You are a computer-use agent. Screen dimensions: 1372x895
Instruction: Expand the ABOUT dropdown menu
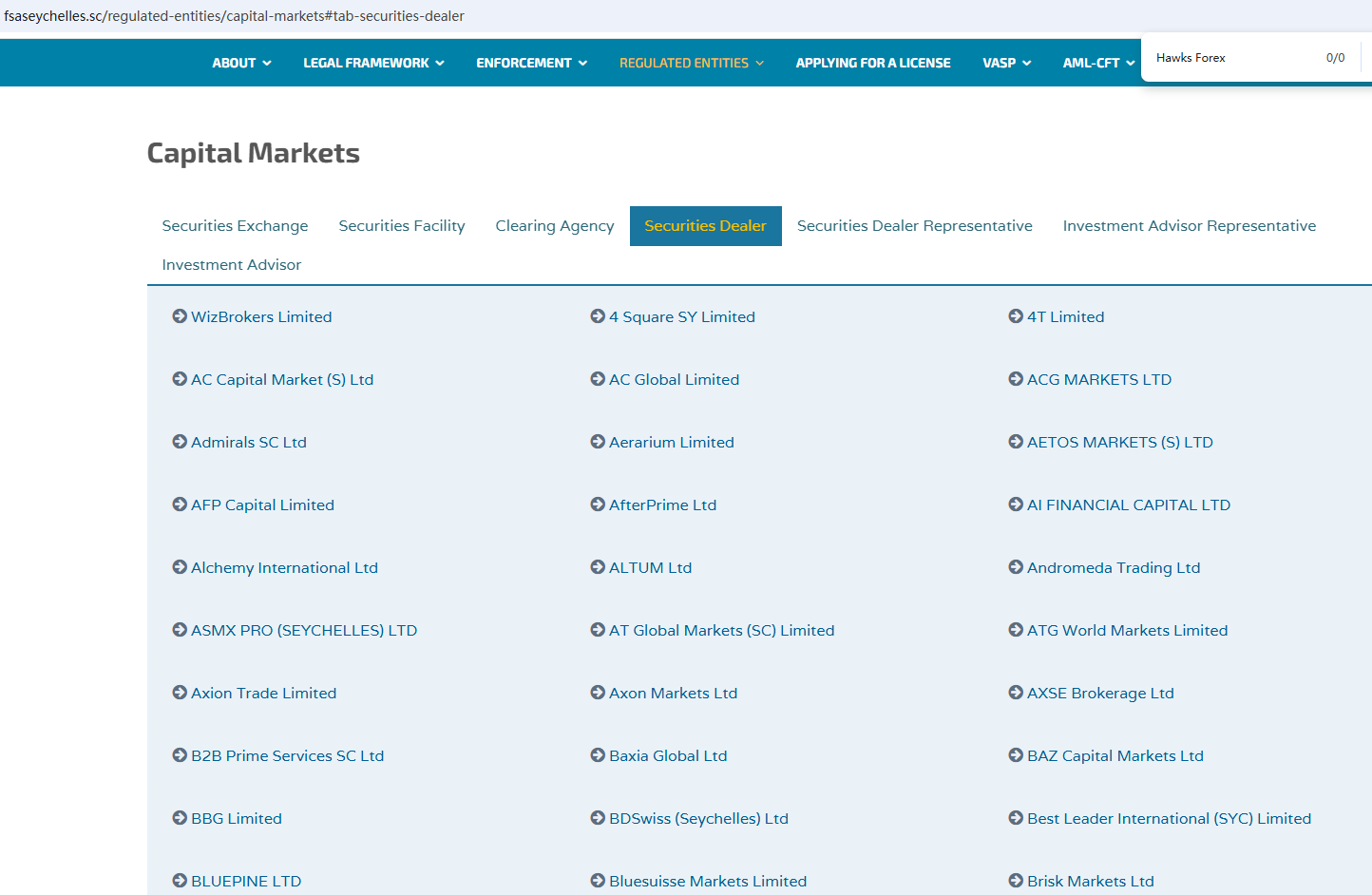click(x=241, y=63)
